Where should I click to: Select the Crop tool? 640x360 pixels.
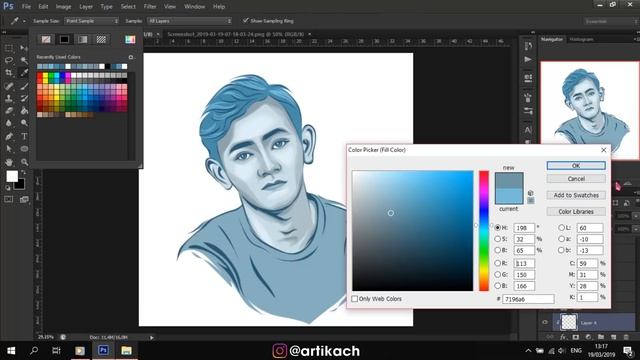point(9,73)
